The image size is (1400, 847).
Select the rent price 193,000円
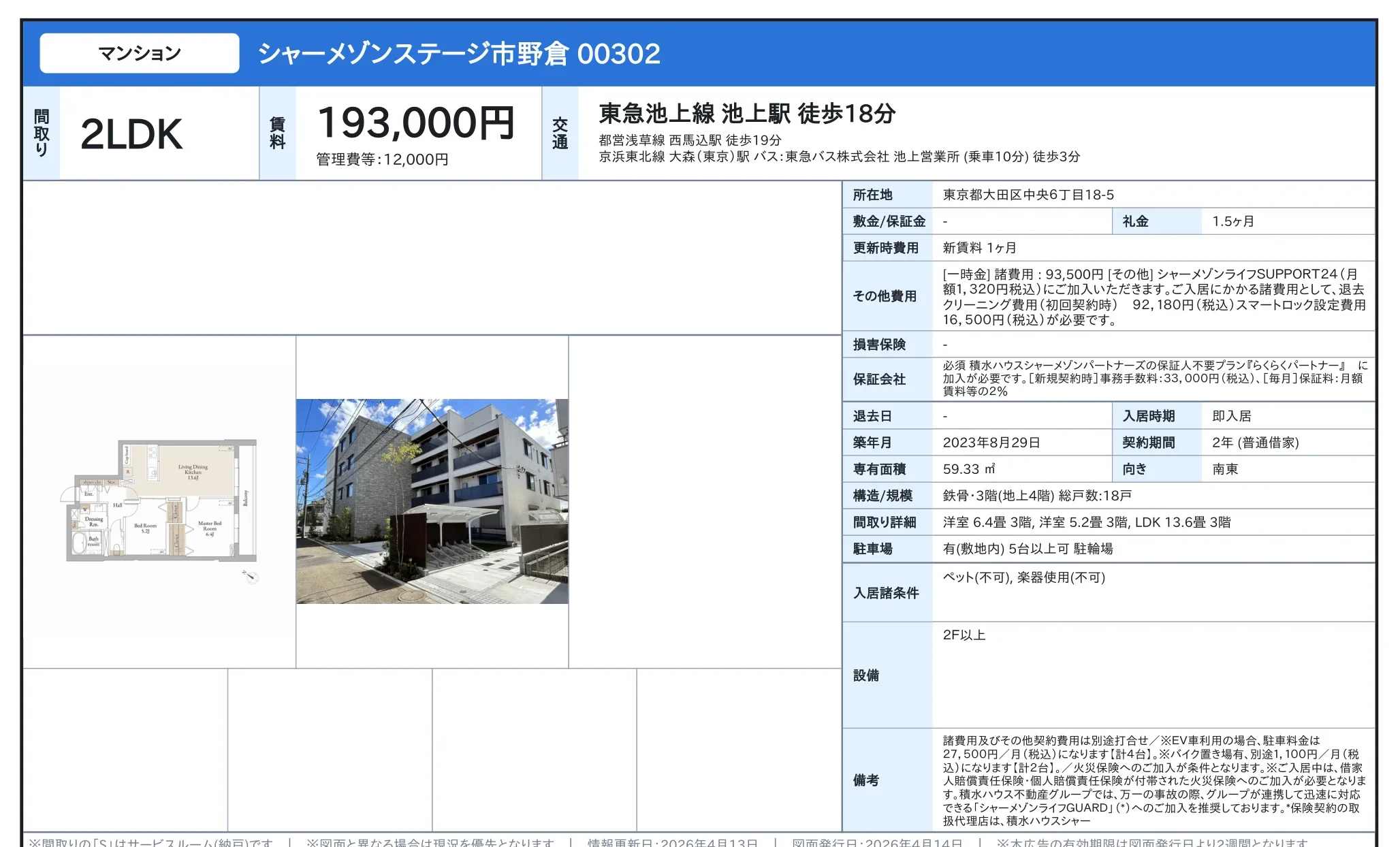pos(417,125)
